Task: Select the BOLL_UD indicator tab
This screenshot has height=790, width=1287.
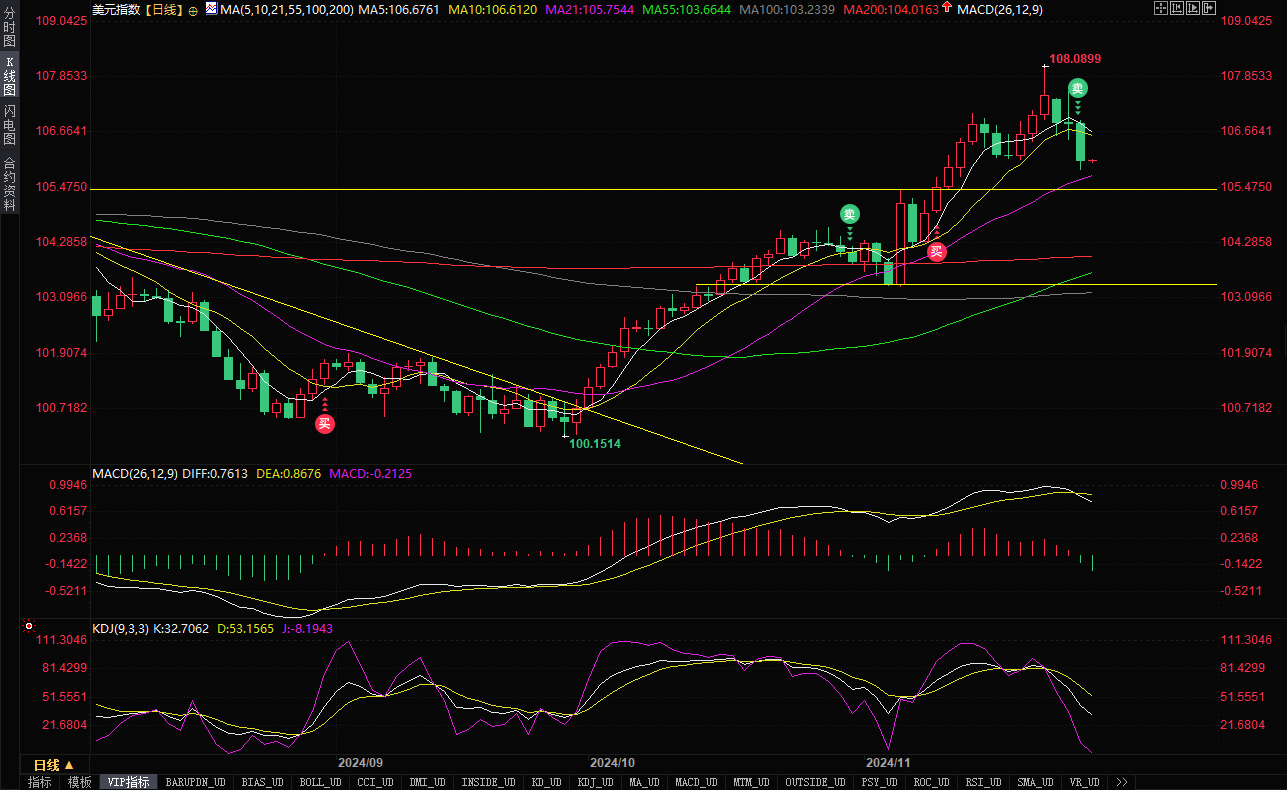Action: (321, 782)
